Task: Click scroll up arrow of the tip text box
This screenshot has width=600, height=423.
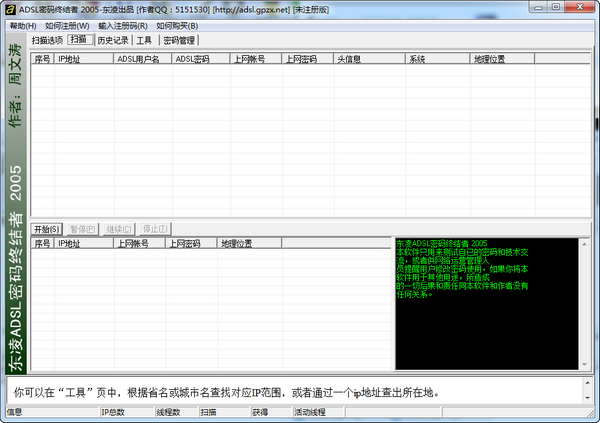Action: tap(588, 382)
